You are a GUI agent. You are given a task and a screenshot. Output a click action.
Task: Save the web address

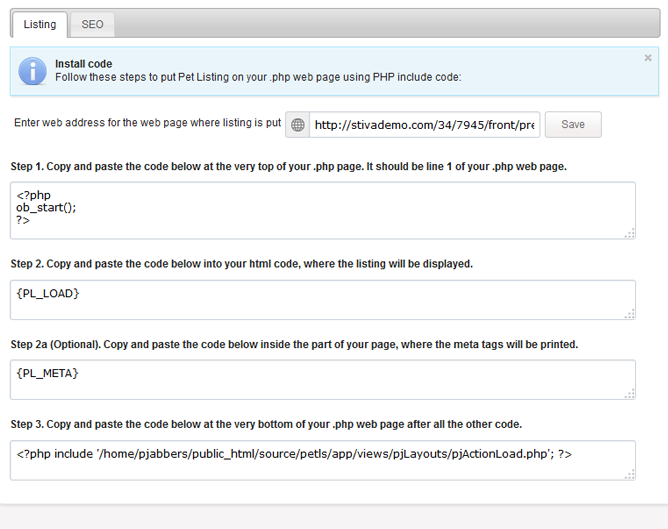point(573,124)
